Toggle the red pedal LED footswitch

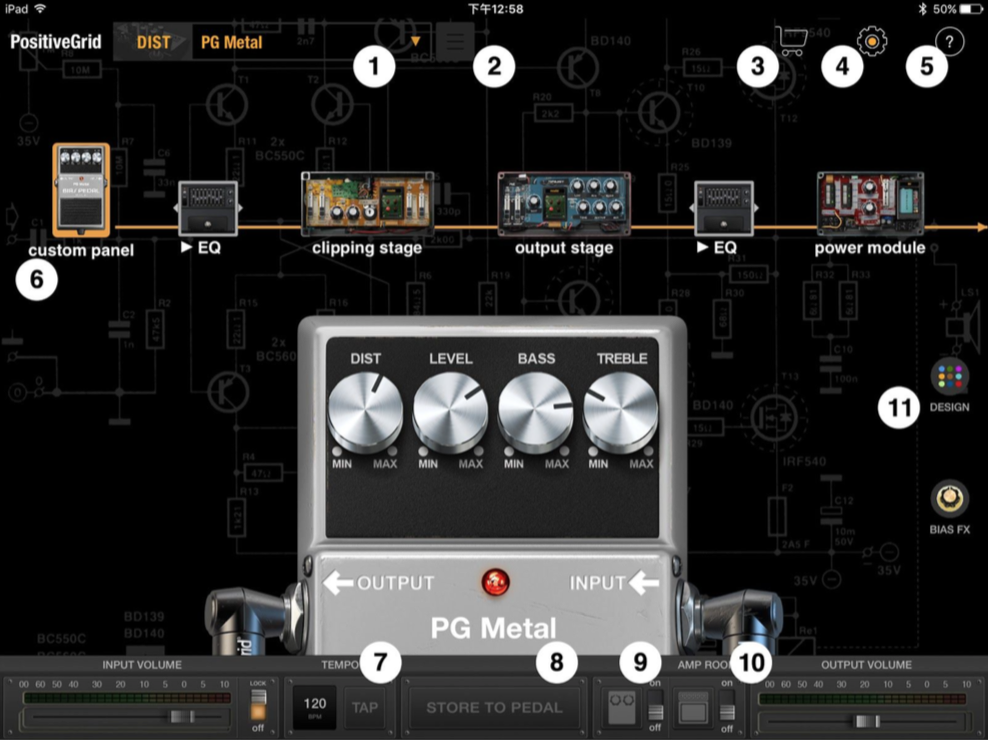(x=495, y=582)
